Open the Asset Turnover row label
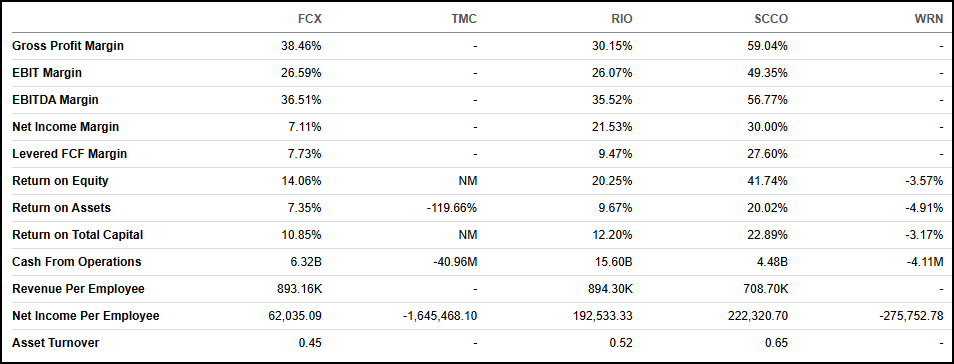The width and height of the screenshot is (954, 364). 55,343
